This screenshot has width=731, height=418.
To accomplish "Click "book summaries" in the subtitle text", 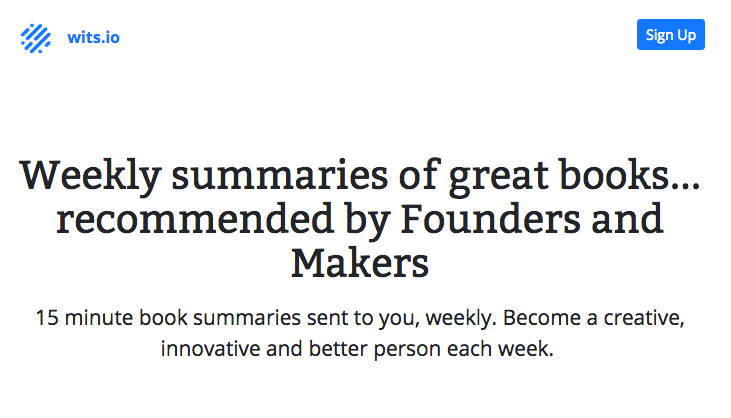I will (x=220, y=318).
